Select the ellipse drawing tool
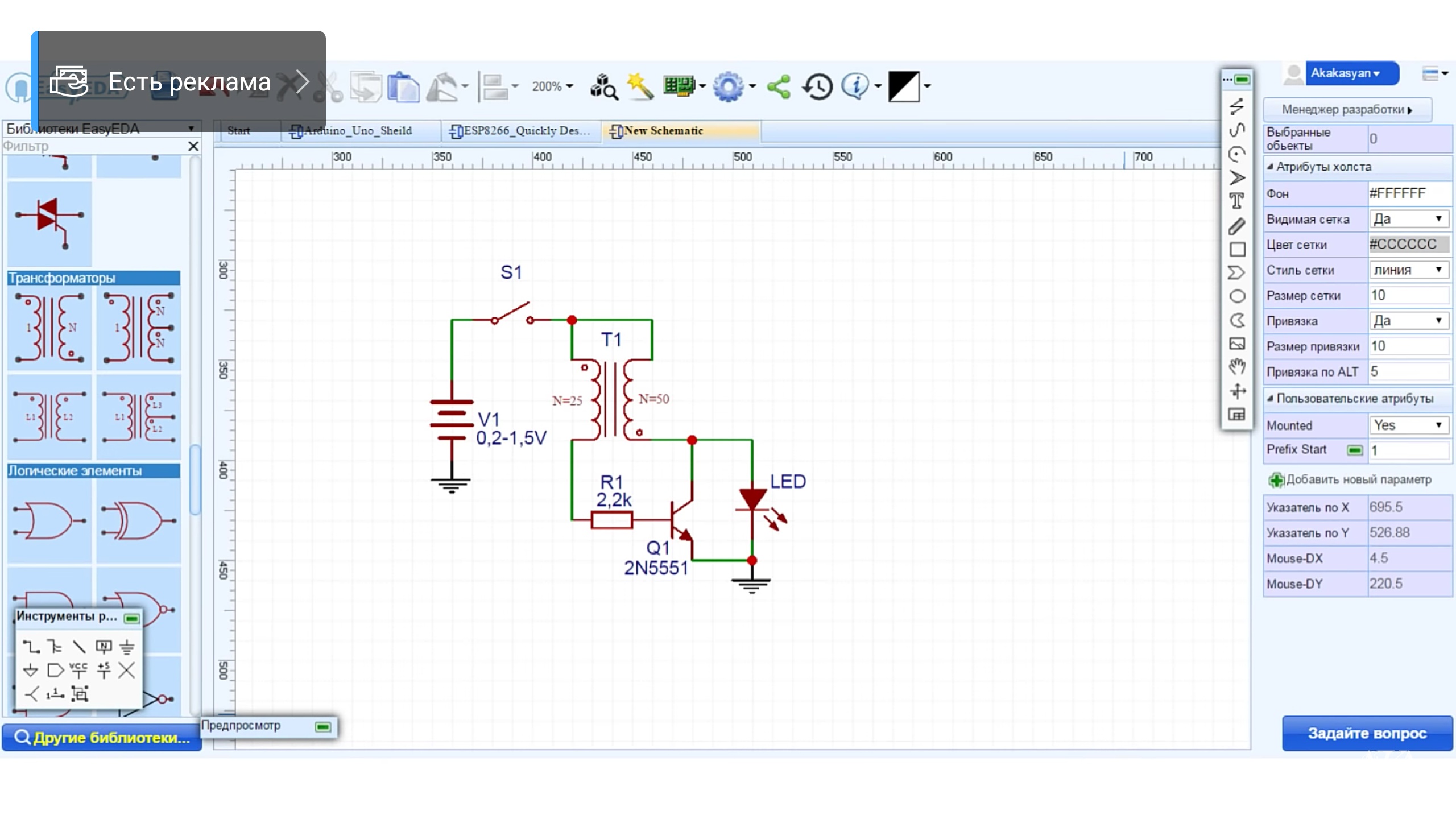The width and height of the screenshot is (1456, 819). point(1237,296)
